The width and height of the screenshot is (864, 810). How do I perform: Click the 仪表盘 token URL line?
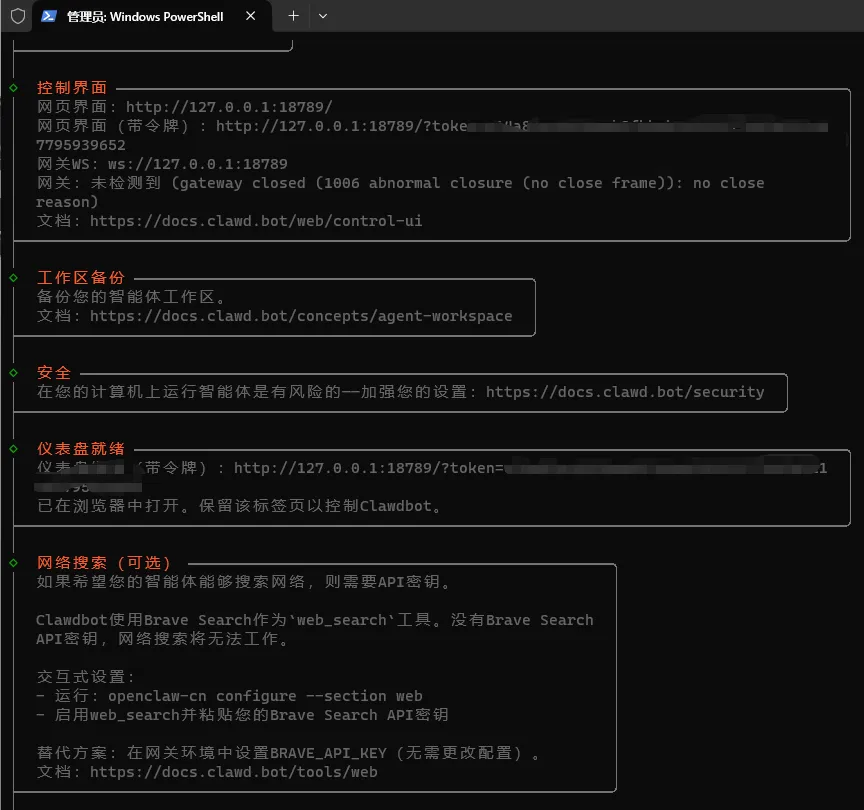click(432, 468)
